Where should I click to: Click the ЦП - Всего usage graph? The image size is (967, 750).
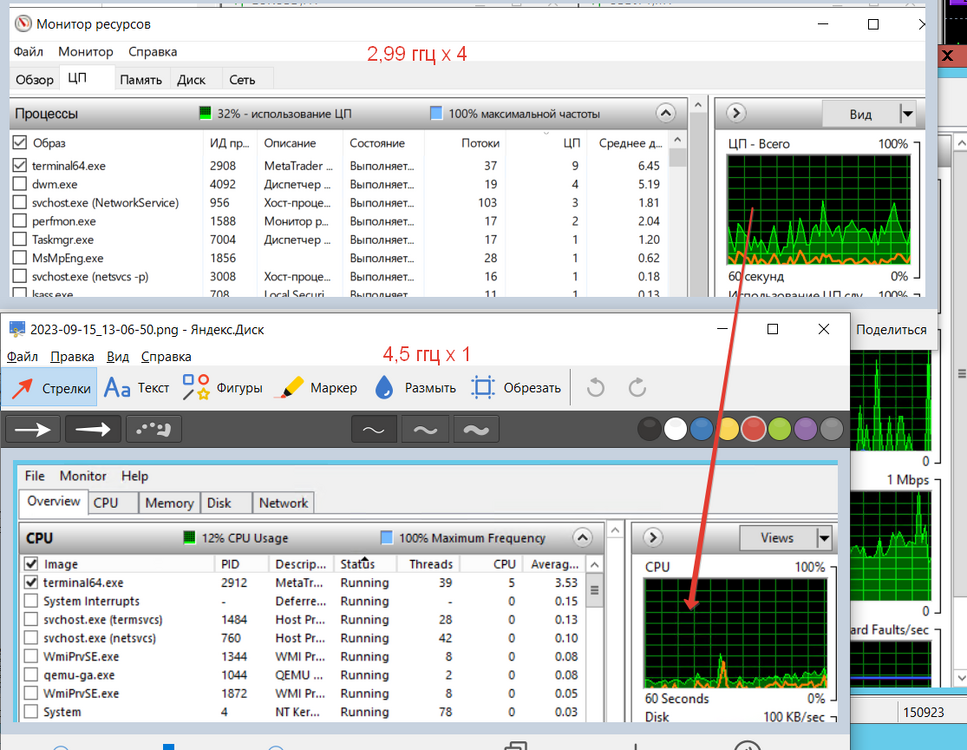(819, 210)
